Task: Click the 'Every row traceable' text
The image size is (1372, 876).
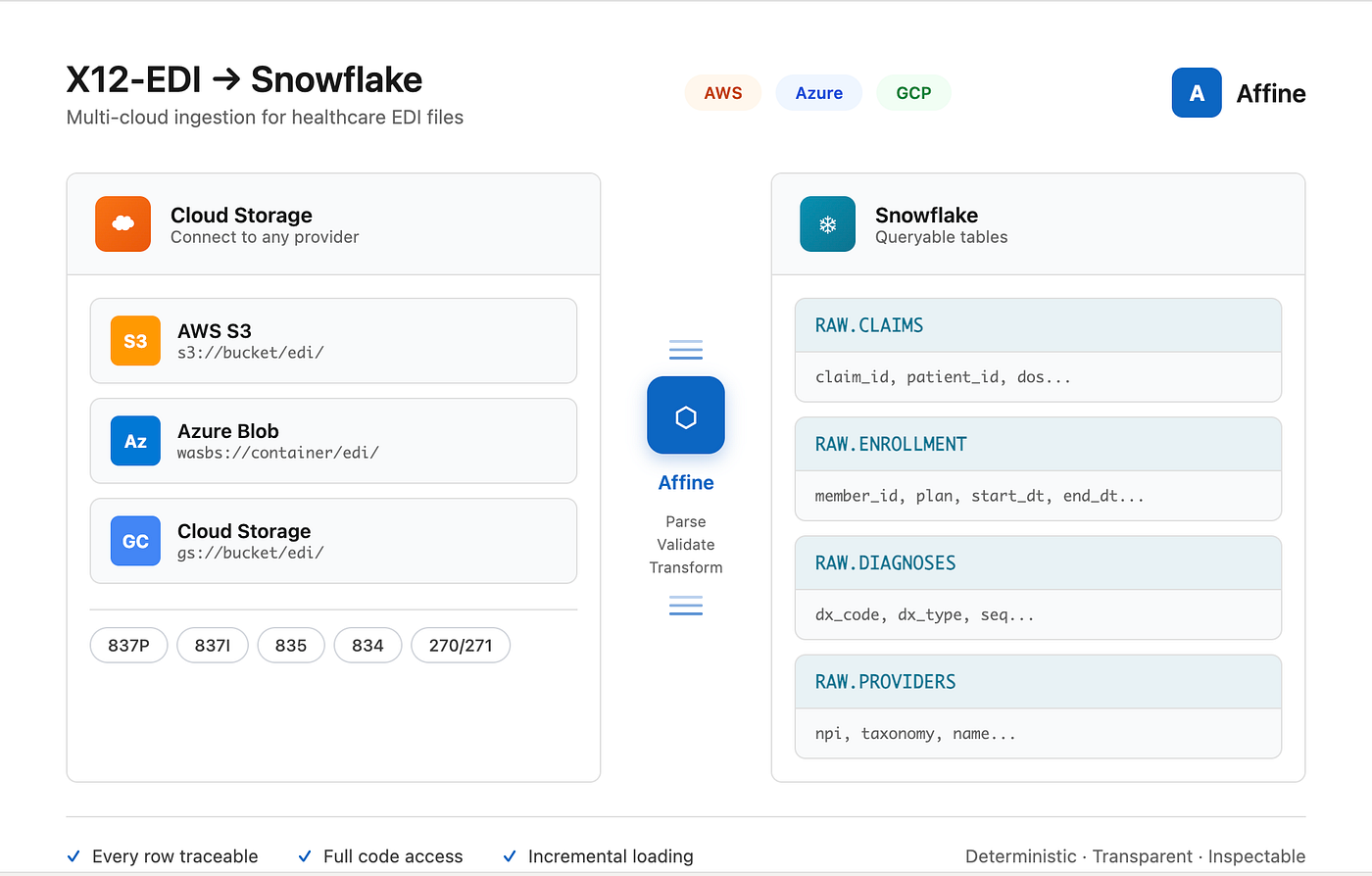Action: click(175, 856)
